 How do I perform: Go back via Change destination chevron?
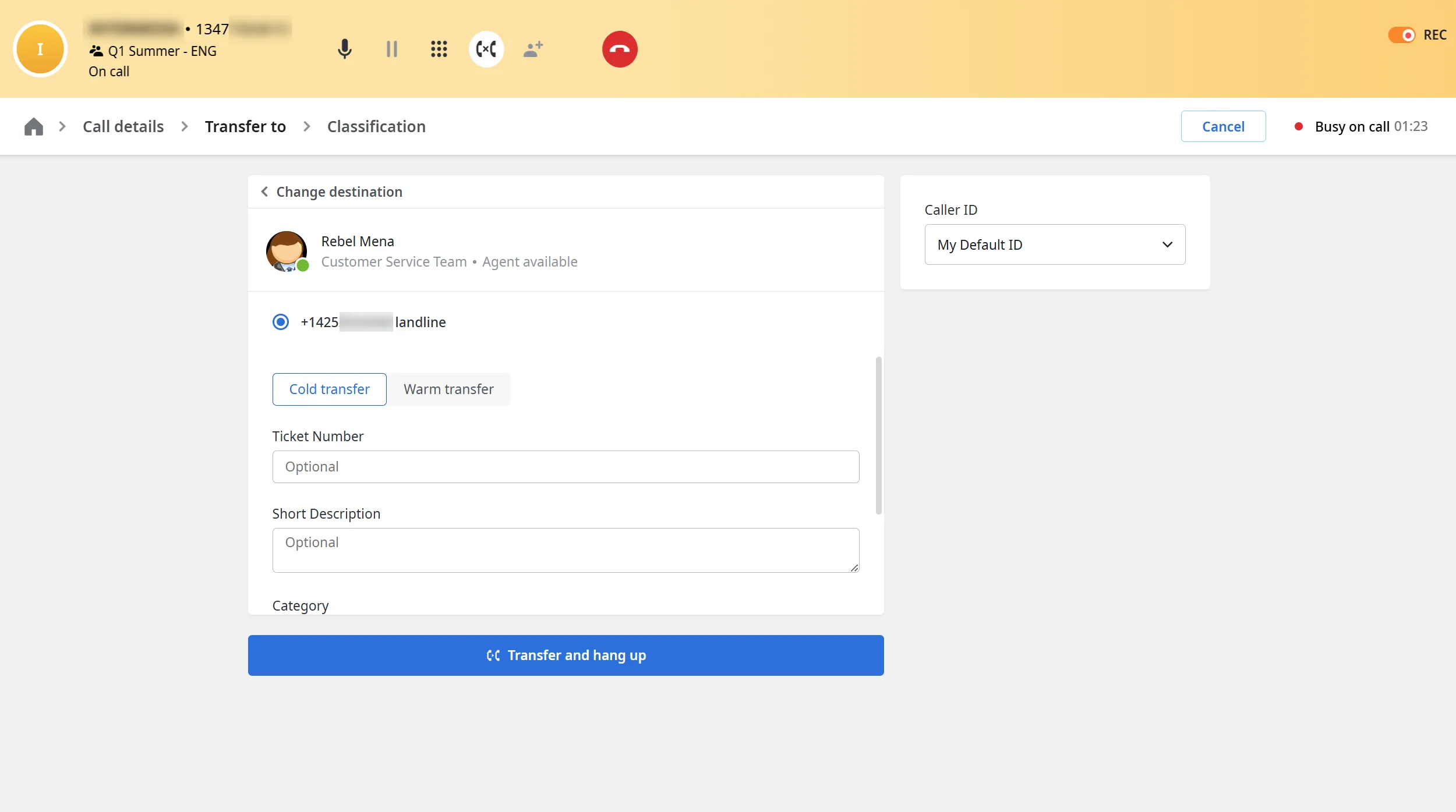[x=264, y=192]
